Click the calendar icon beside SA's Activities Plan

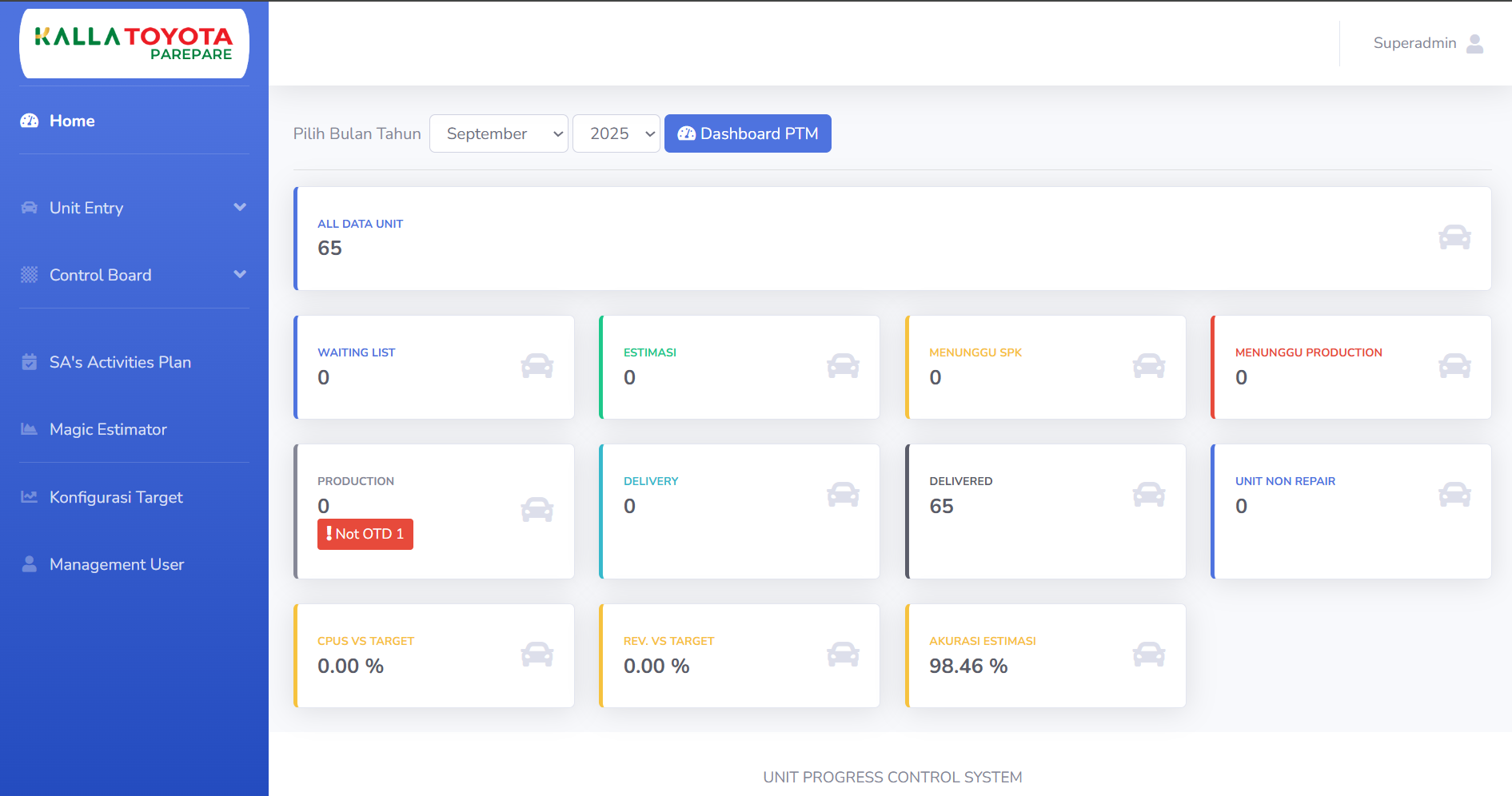(x=30, y=362)
